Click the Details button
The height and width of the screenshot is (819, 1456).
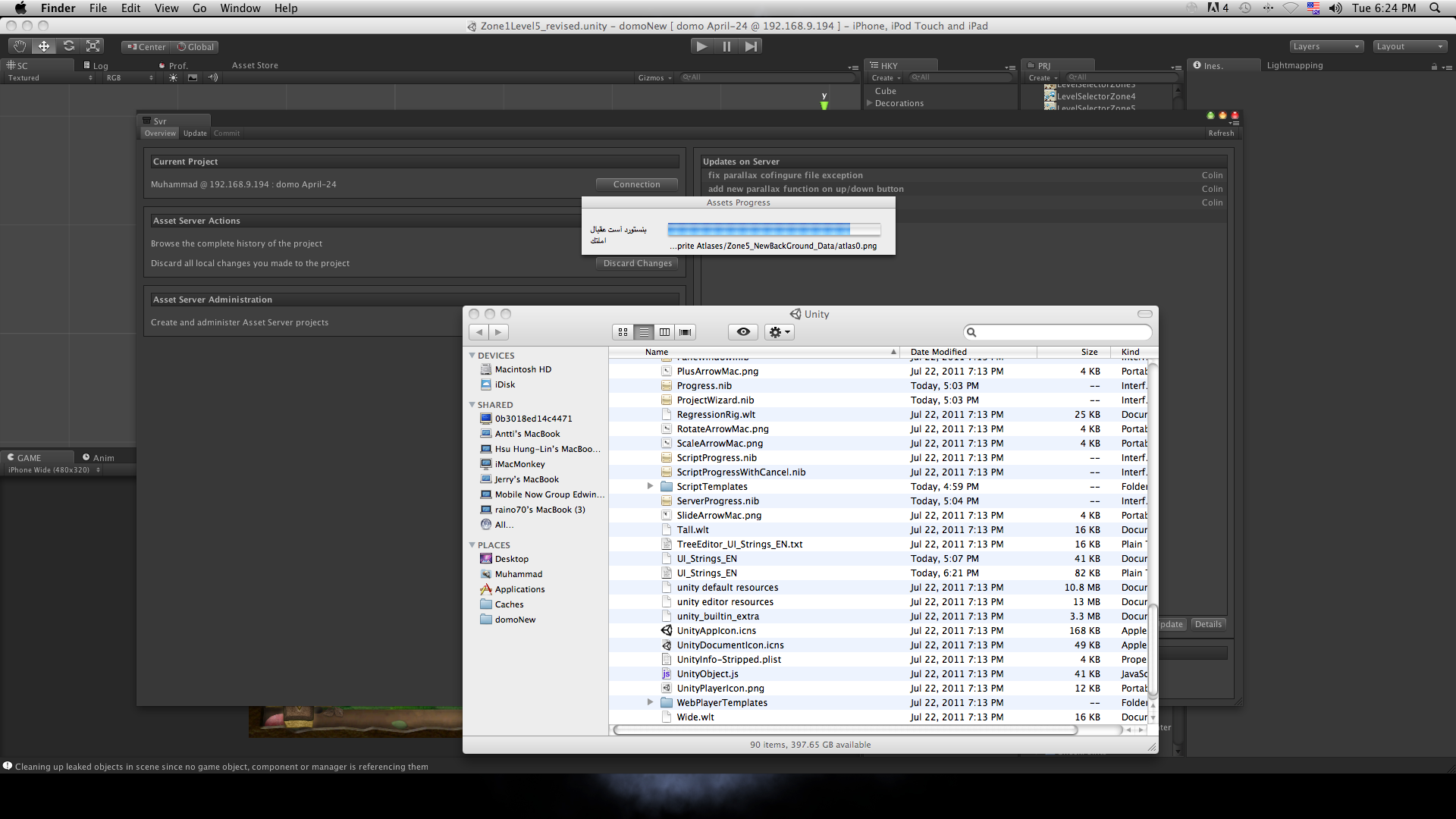pyautogui.click(x=1208, y=624)
